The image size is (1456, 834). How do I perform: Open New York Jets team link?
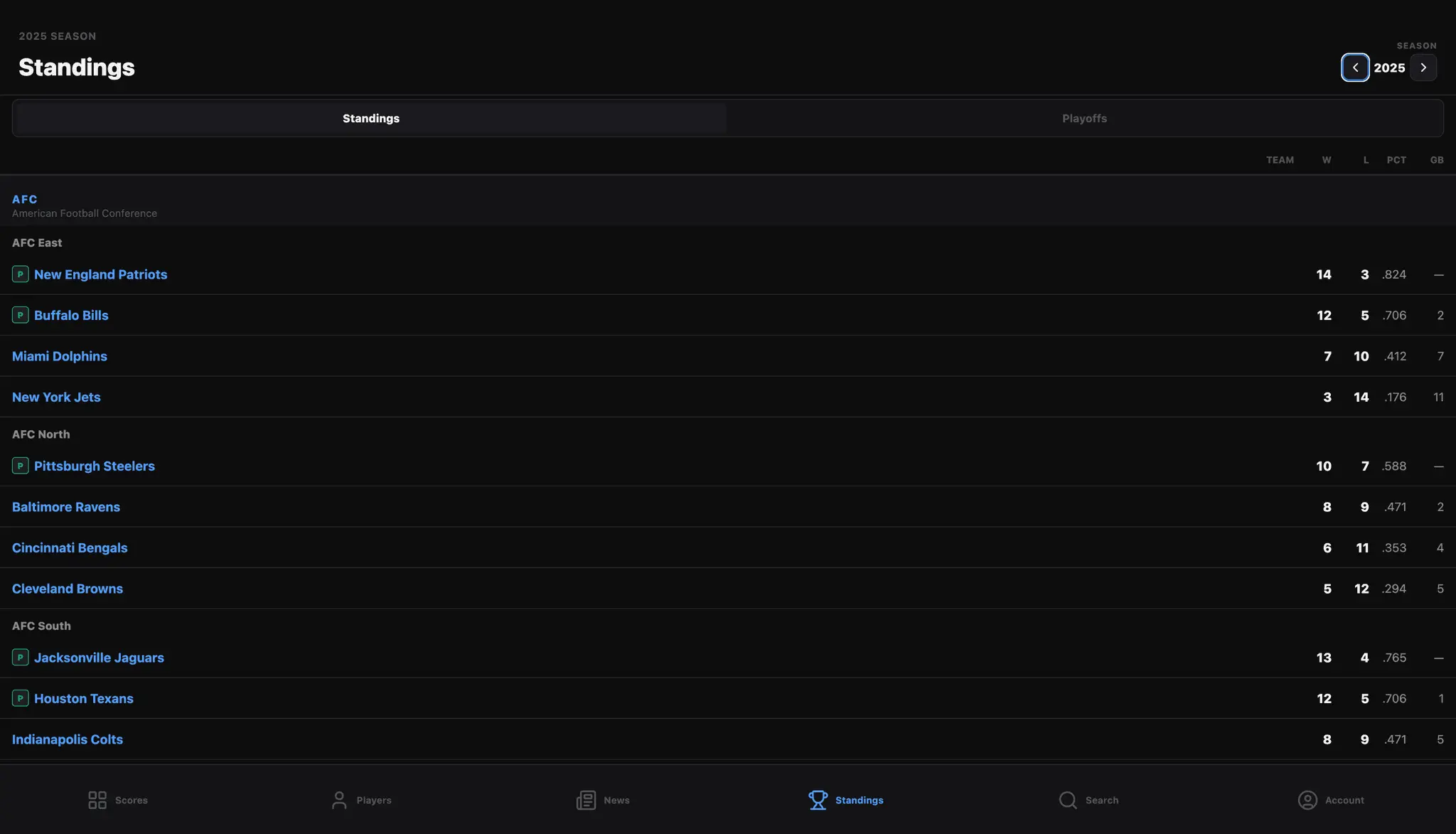[x=56, y=397]
